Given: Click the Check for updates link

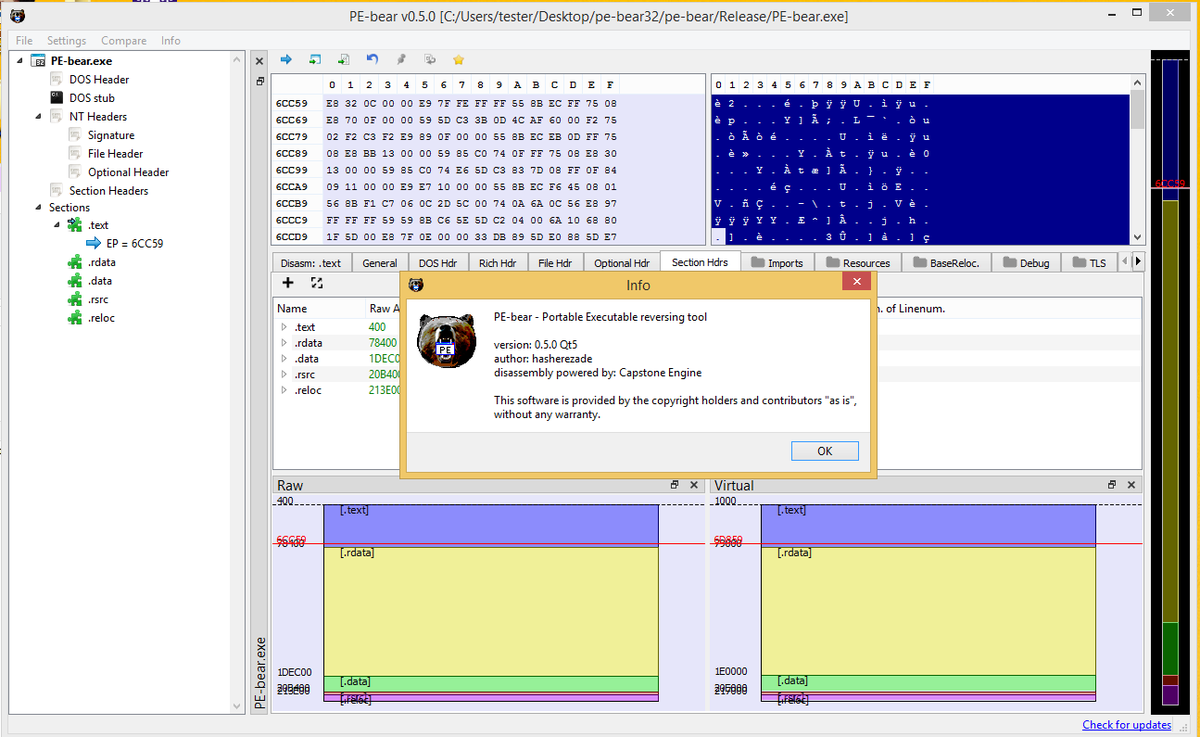Looking at the screenshot, I should point(1126,725).
